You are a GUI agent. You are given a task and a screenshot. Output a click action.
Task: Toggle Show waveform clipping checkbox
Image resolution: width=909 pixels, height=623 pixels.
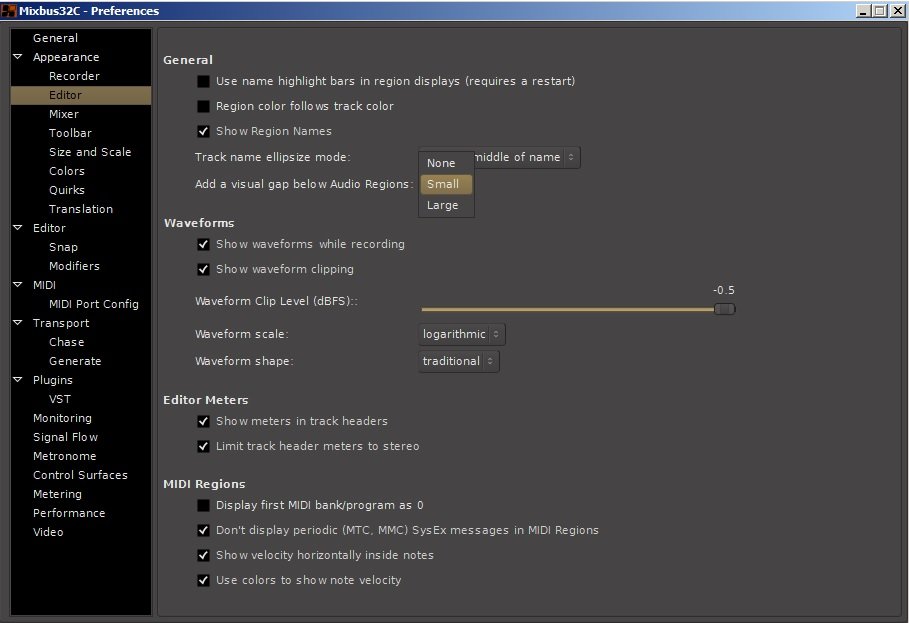tap(203, 269)
